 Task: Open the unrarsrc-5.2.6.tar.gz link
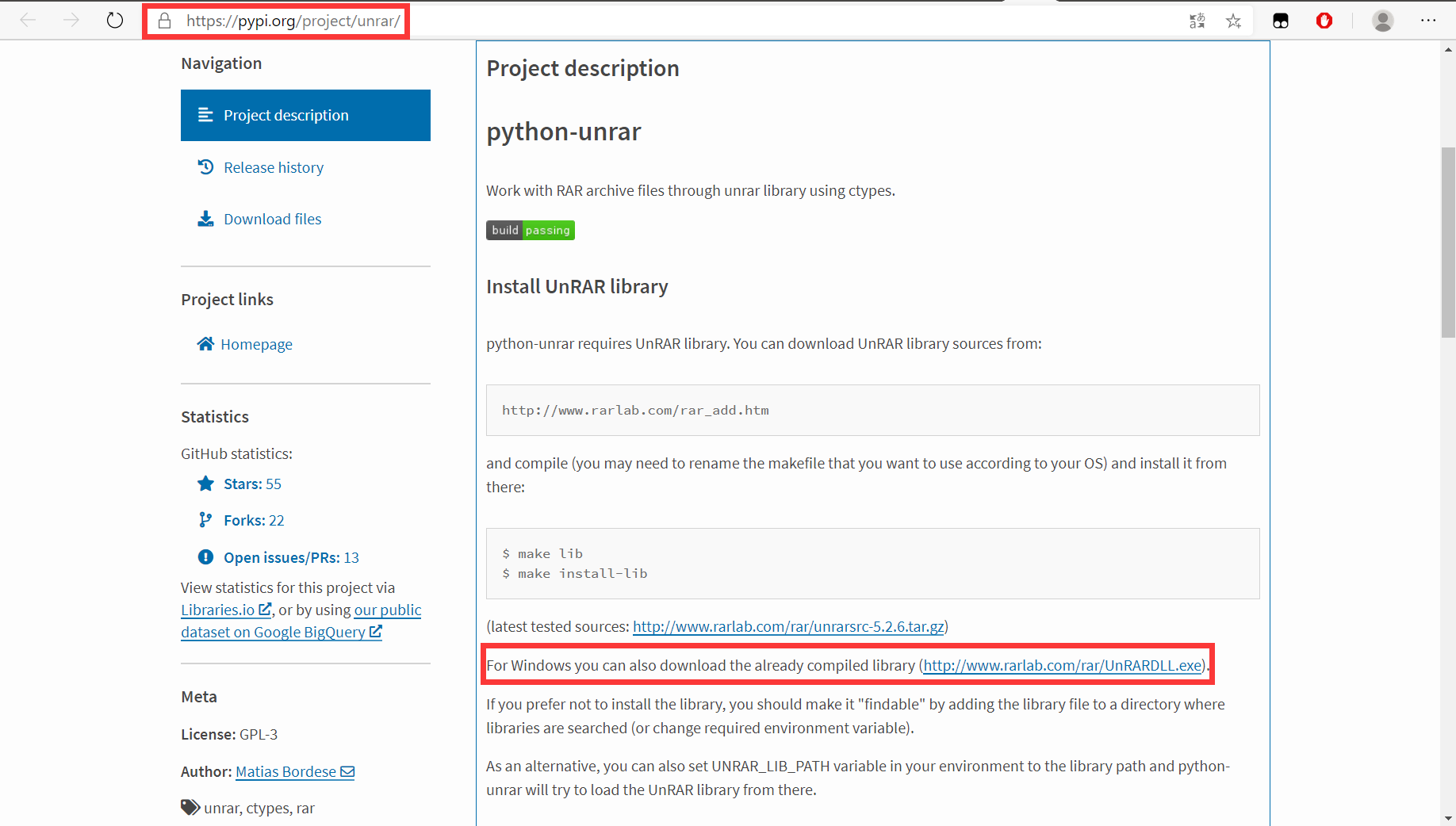[788, 626]
